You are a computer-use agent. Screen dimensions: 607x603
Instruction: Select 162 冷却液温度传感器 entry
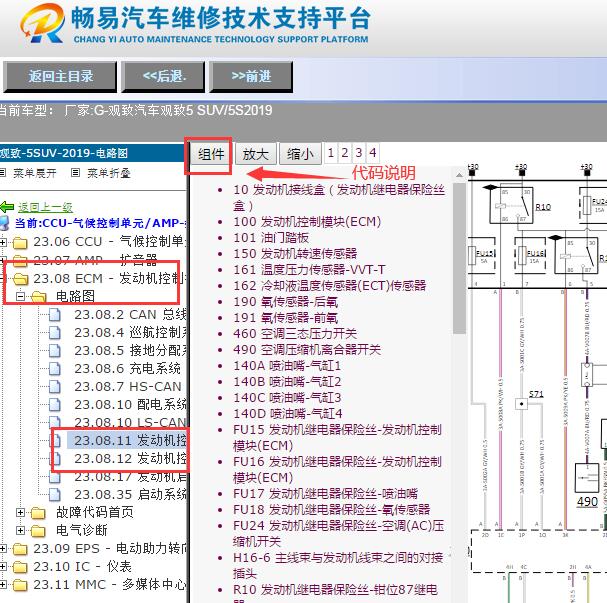tap(329, 286)
